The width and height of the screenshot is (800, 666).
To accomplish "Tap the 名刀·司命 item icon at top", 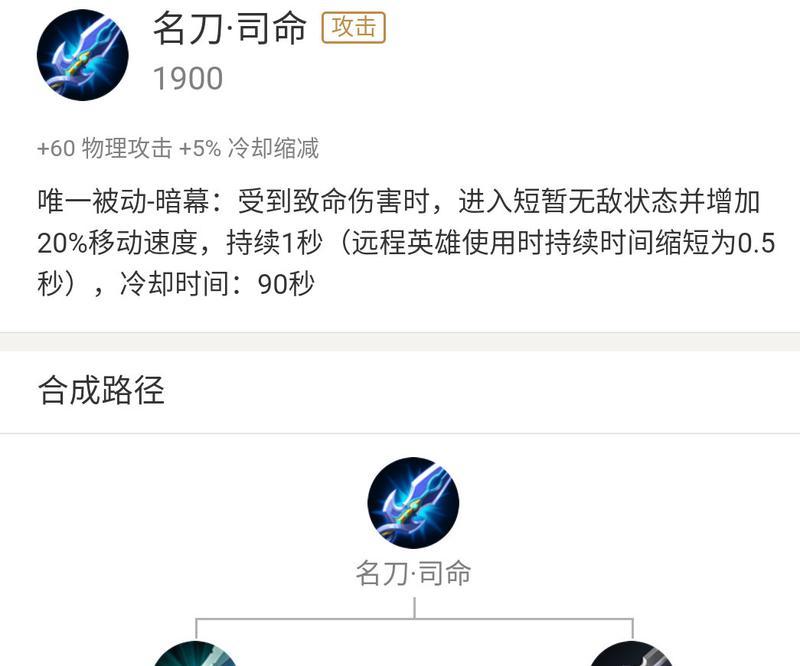I will tap(83, 55).
